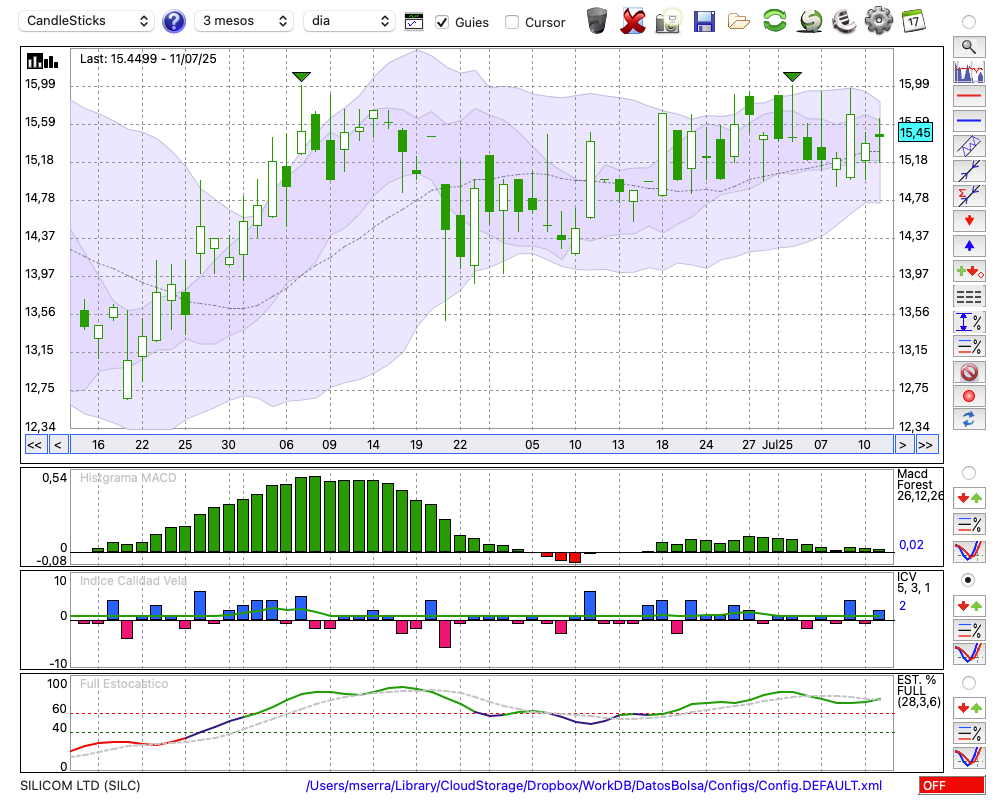
Task: Open a file with the folder icon
Action: 739,22
